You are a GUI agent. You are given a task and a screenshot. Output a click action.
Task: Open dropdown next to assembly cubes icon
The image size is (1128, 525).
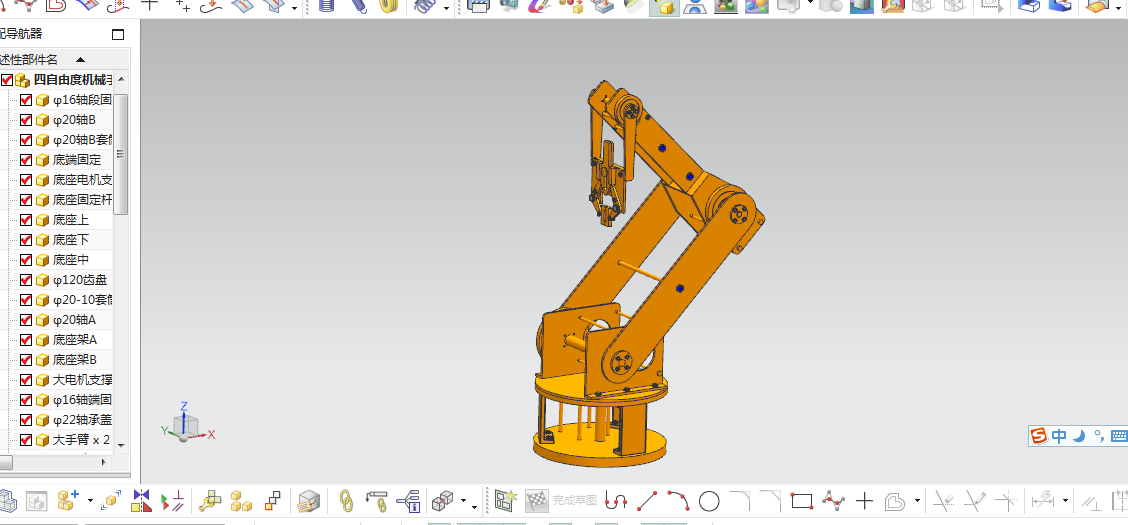pos(464,501)
